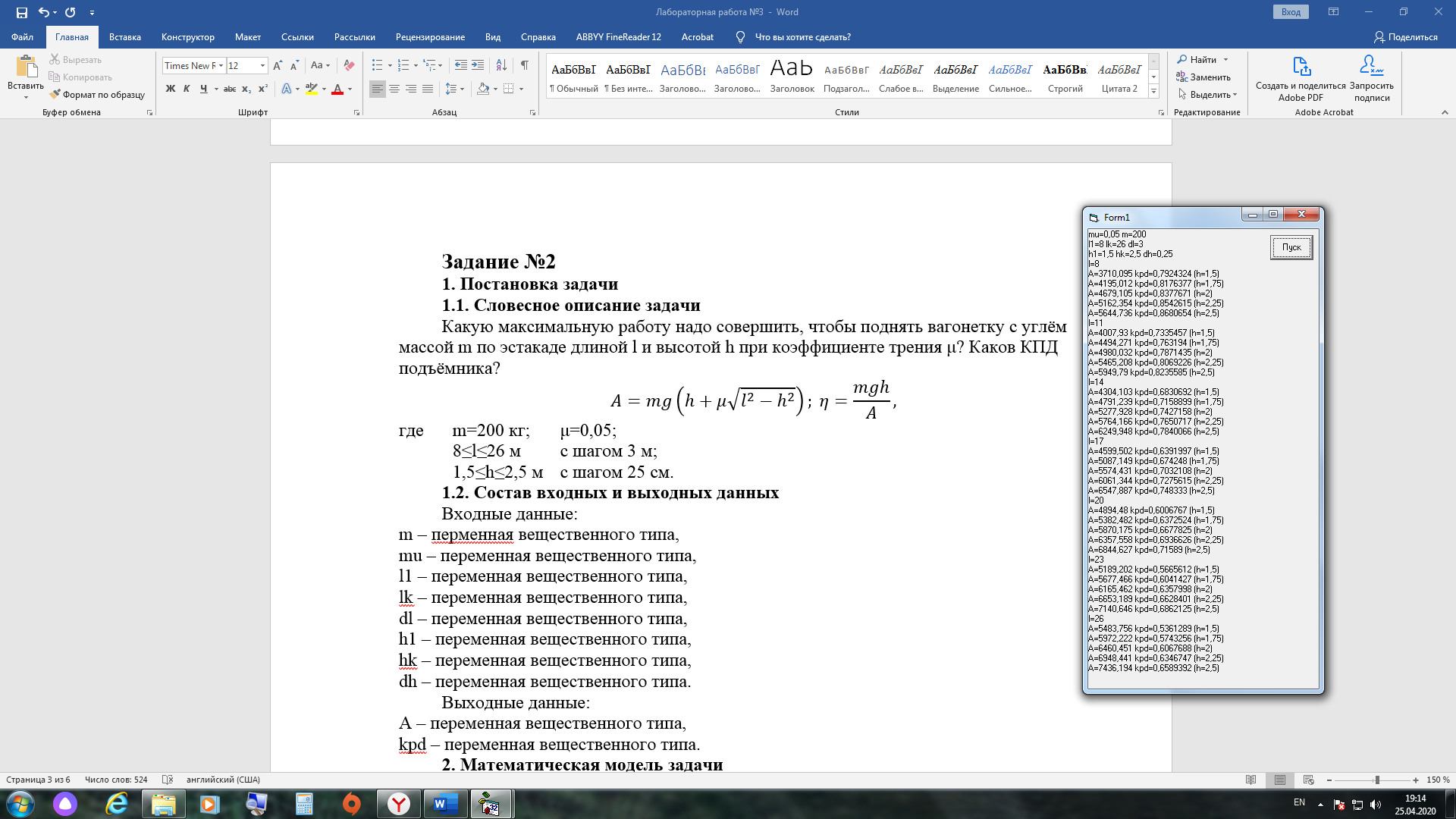Align the paragraph to the right
This screenshot has height=819, width=1456.
(411, 89)
